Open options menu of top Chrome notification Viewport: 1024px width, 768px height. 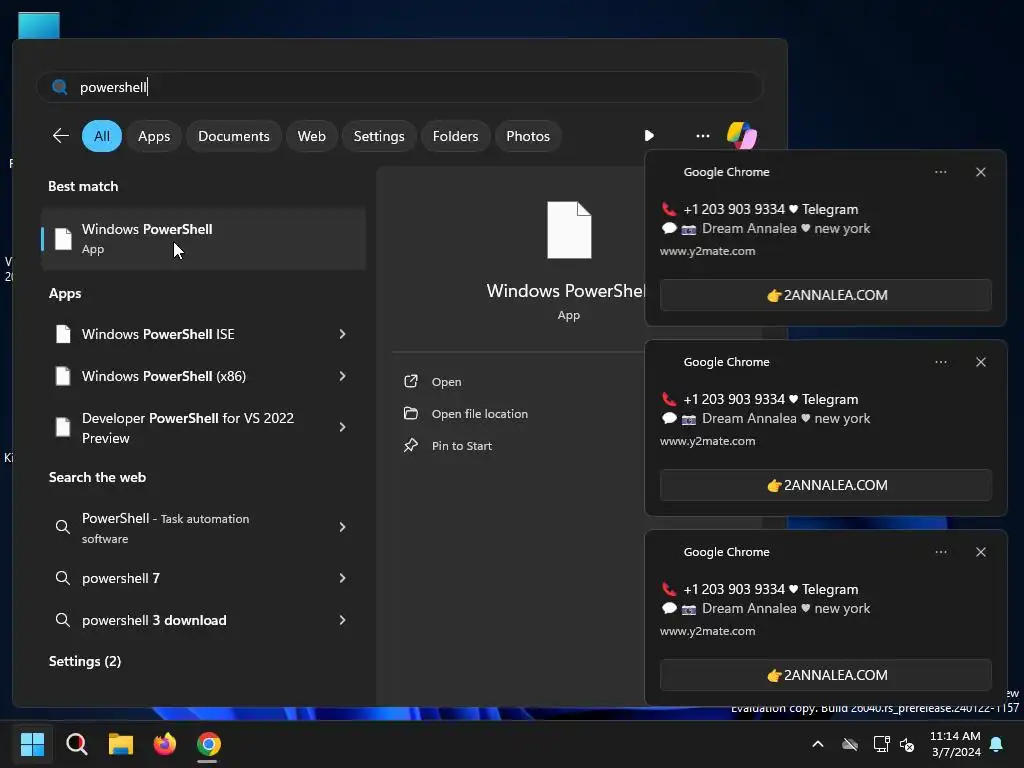click(x=940, y=172)
